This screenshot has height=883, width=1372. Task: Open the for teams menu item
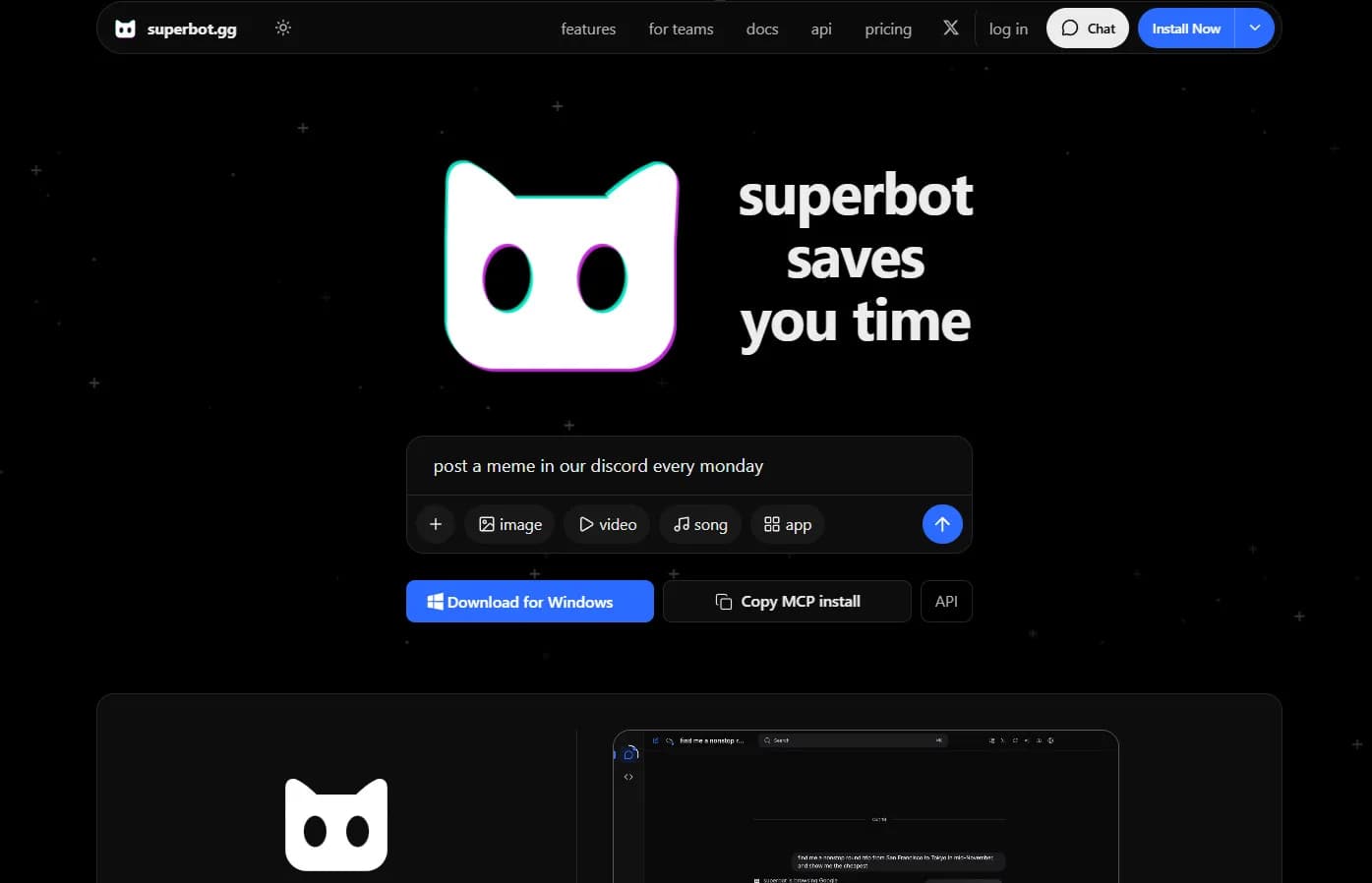(x=681, y=29)
